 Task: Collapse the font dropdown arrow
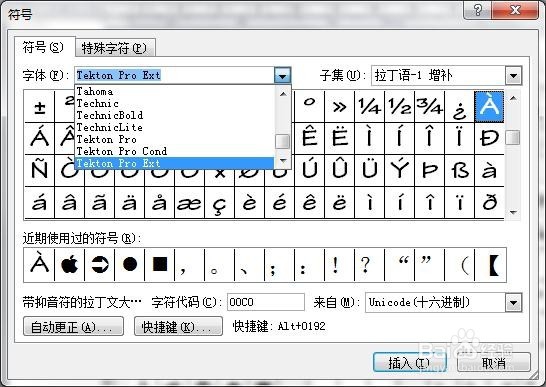[282, 76]
